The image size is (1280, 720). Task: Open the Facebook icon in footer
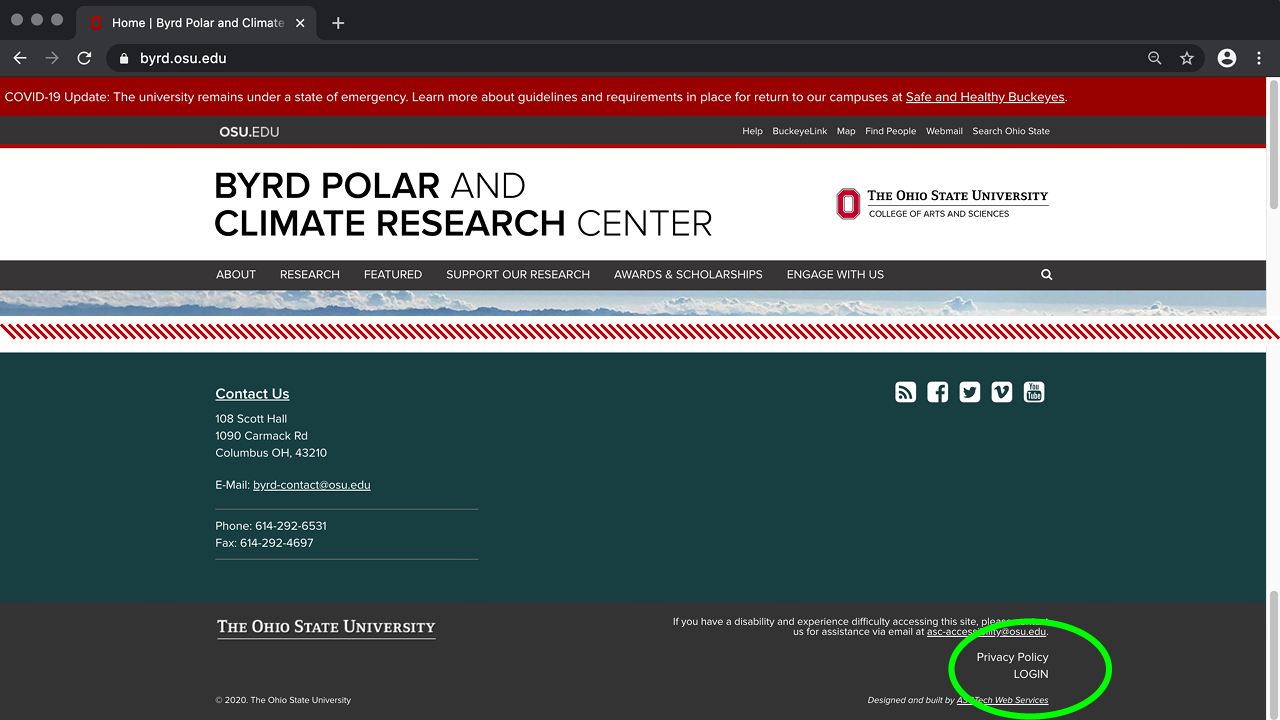(x=937, y=392)
